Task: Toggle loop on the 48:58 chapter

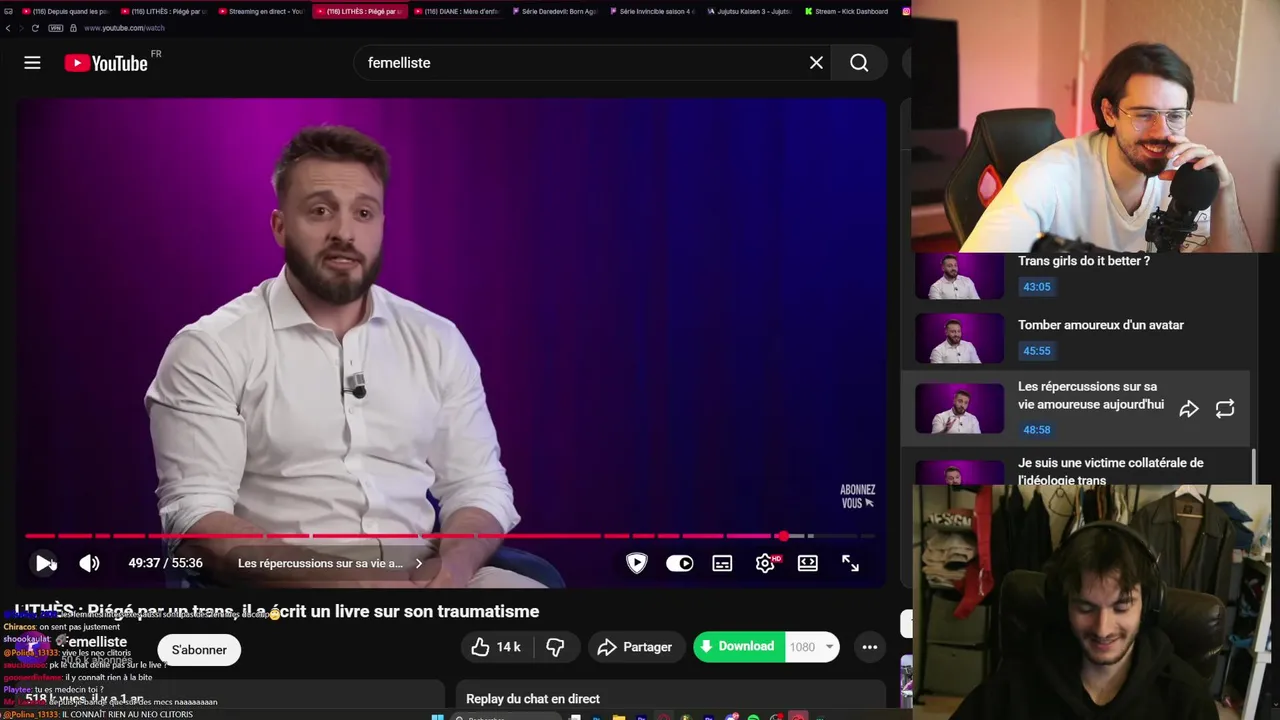Action: 1225,409
